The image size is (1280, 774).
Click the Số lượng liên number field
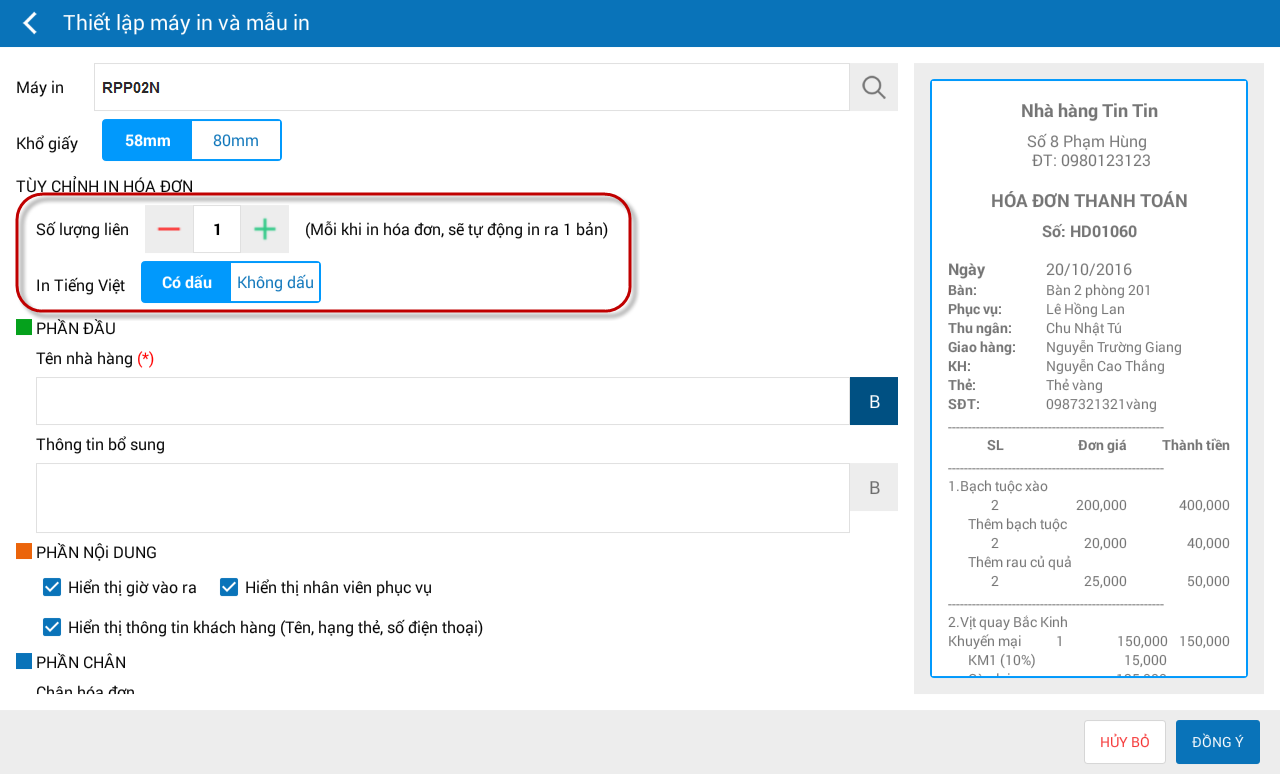217,229
